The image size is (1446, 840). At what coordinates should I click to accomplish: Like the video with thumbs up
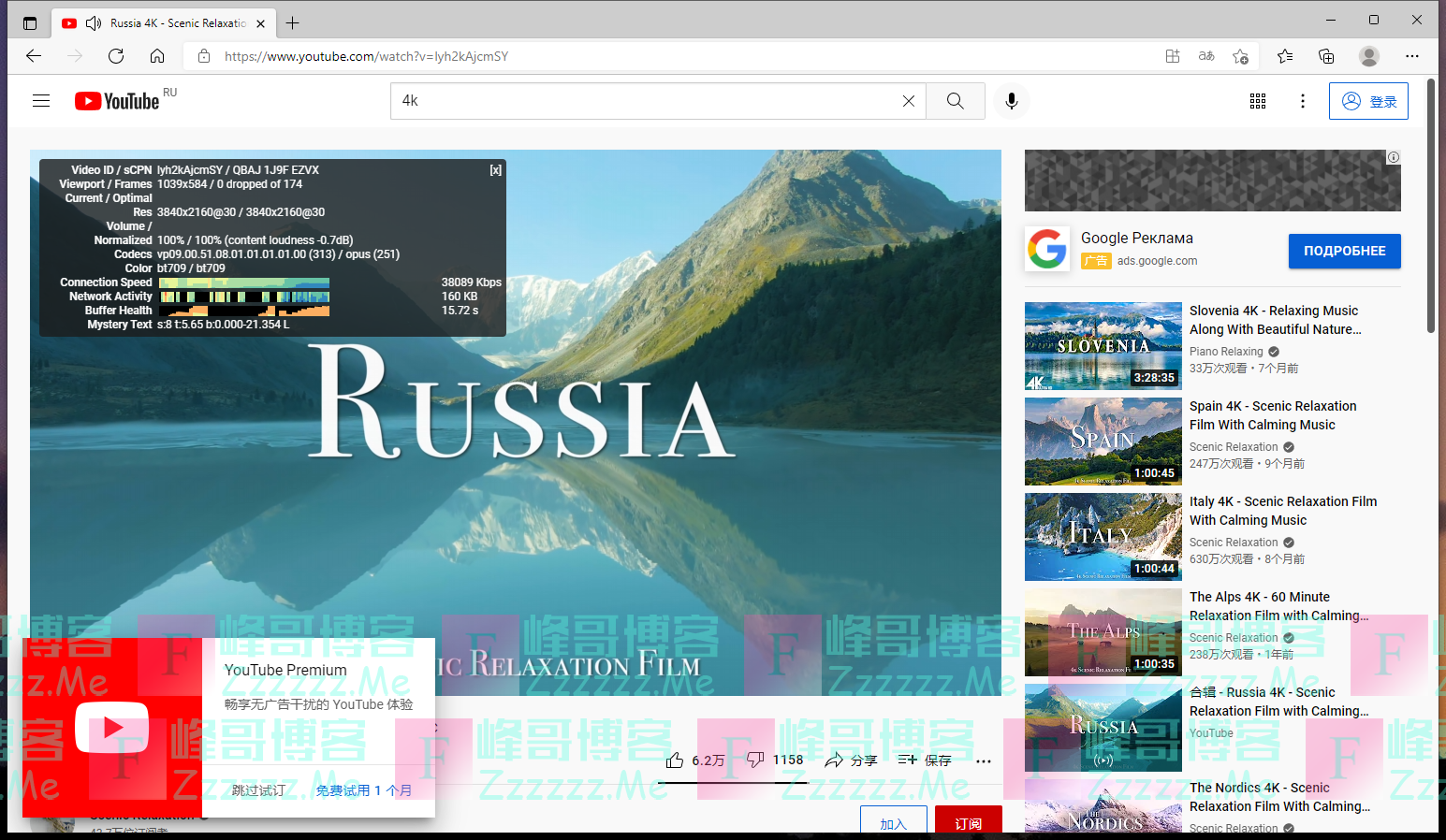675,760
